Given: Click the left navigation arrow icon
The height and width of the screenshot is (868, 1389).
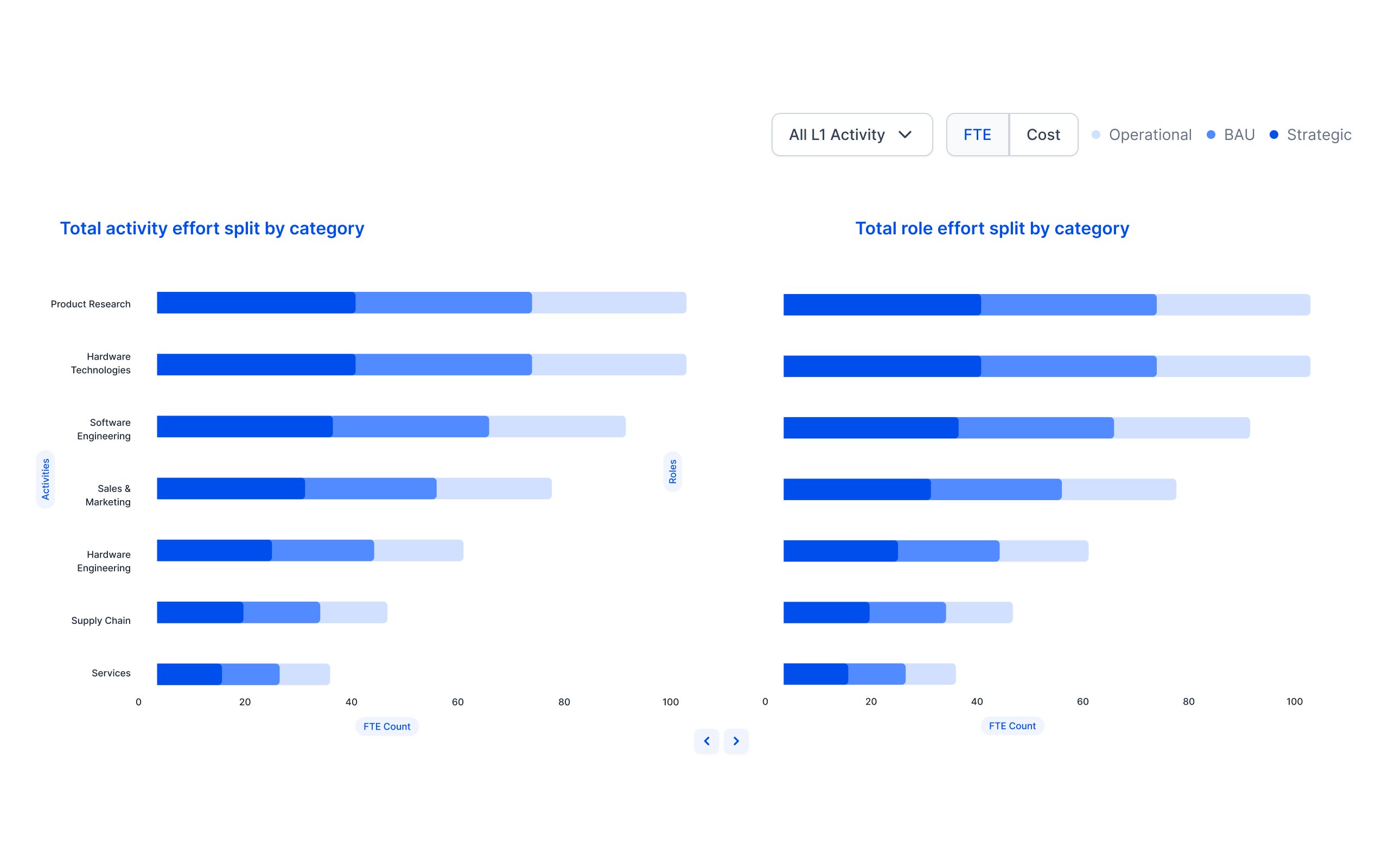Looking at the screenshot, I should click(706, 740).
